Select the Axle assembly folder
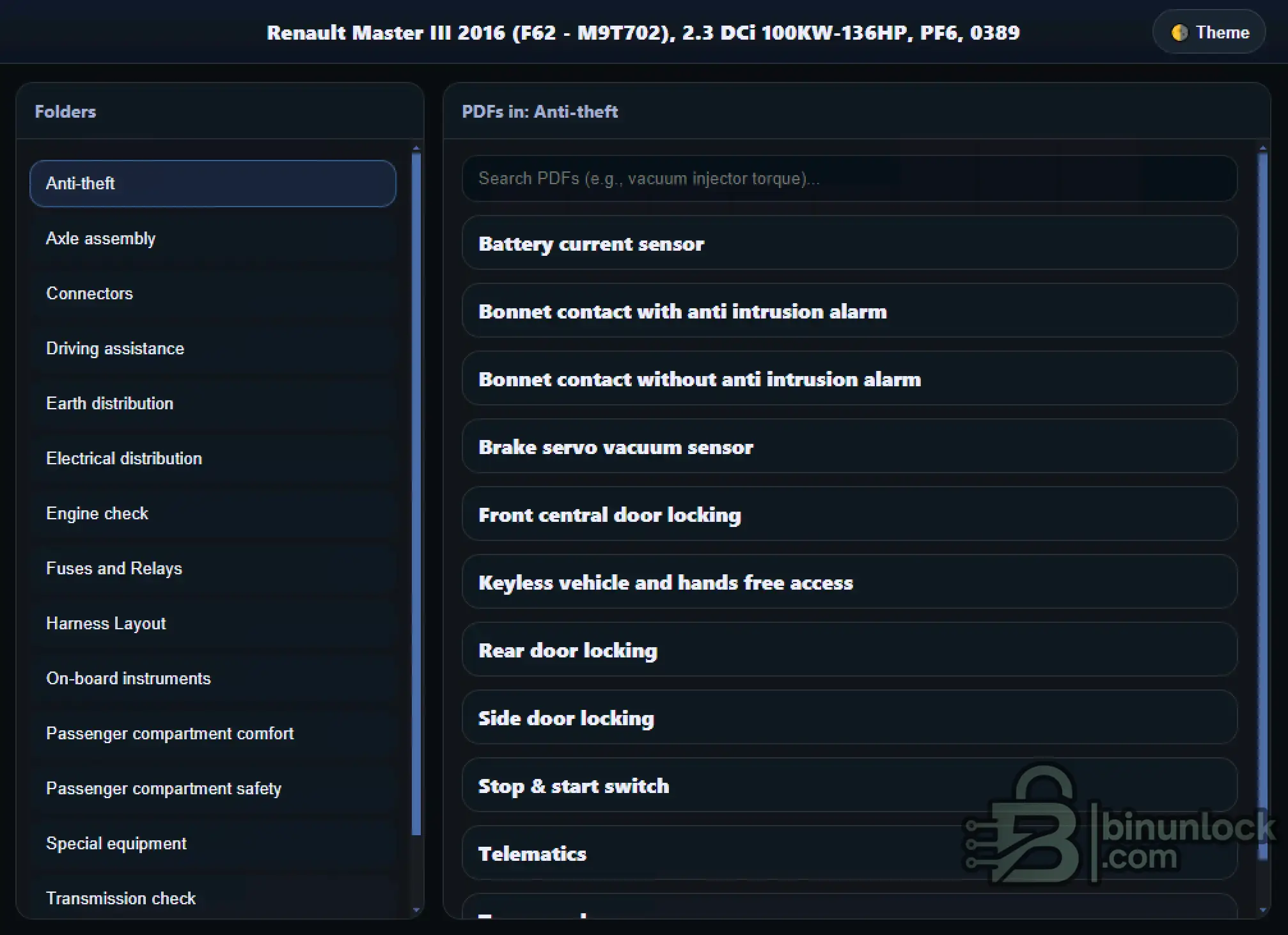The image size is (1288, 935). 213,239
